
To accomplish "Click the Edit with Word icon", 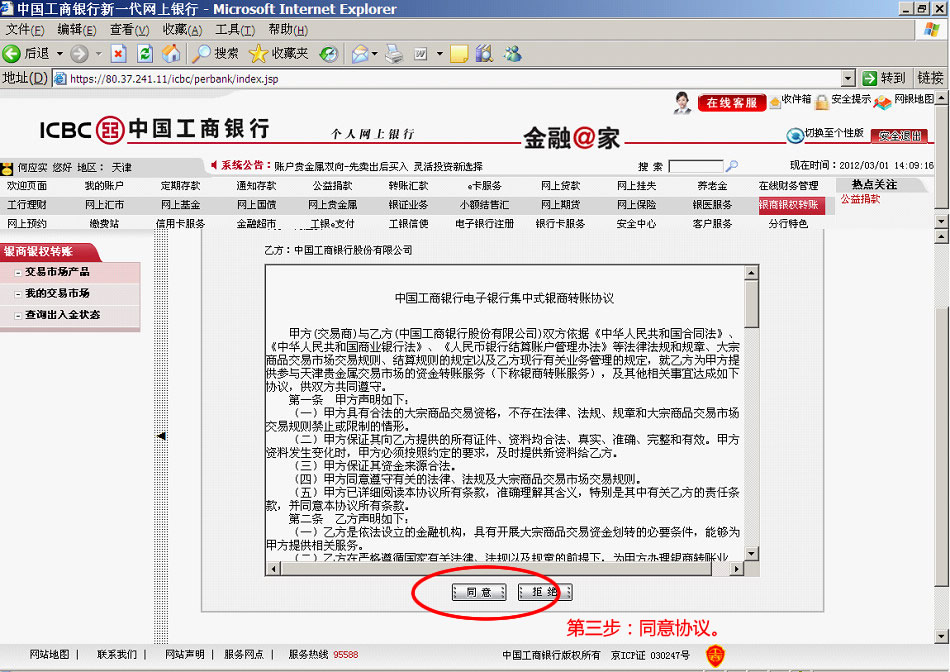I will [x=421, y=54].
